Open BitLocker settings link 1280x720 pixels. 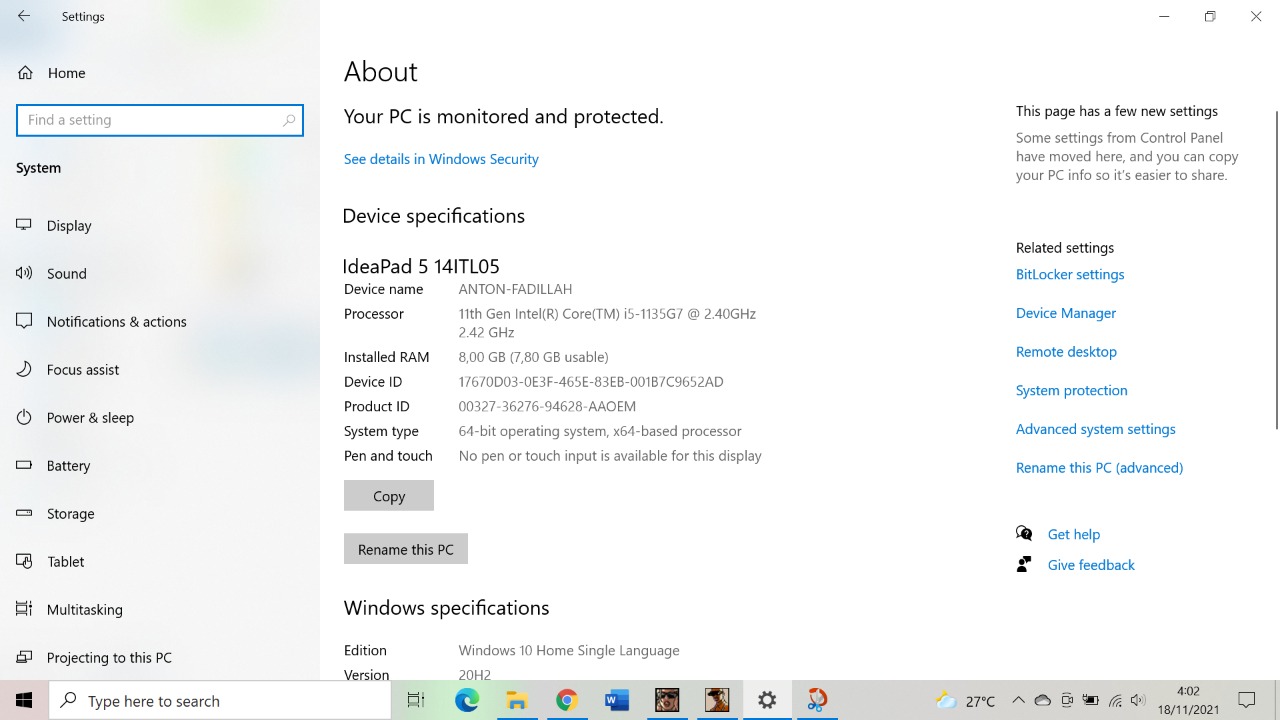[x=1070, y=274]
